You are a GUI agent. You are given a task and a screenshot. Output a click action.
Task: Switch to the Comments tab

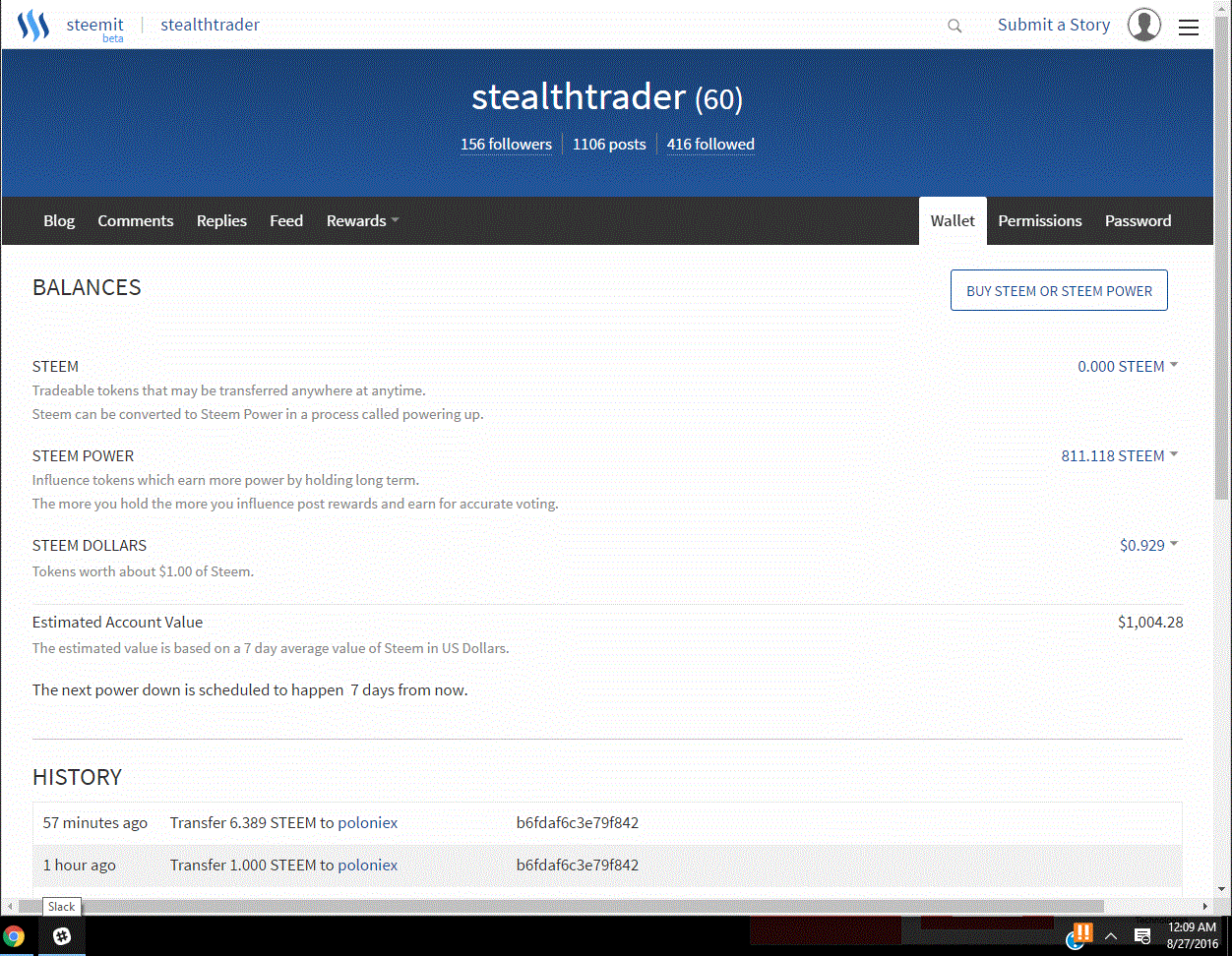point(136,221)
